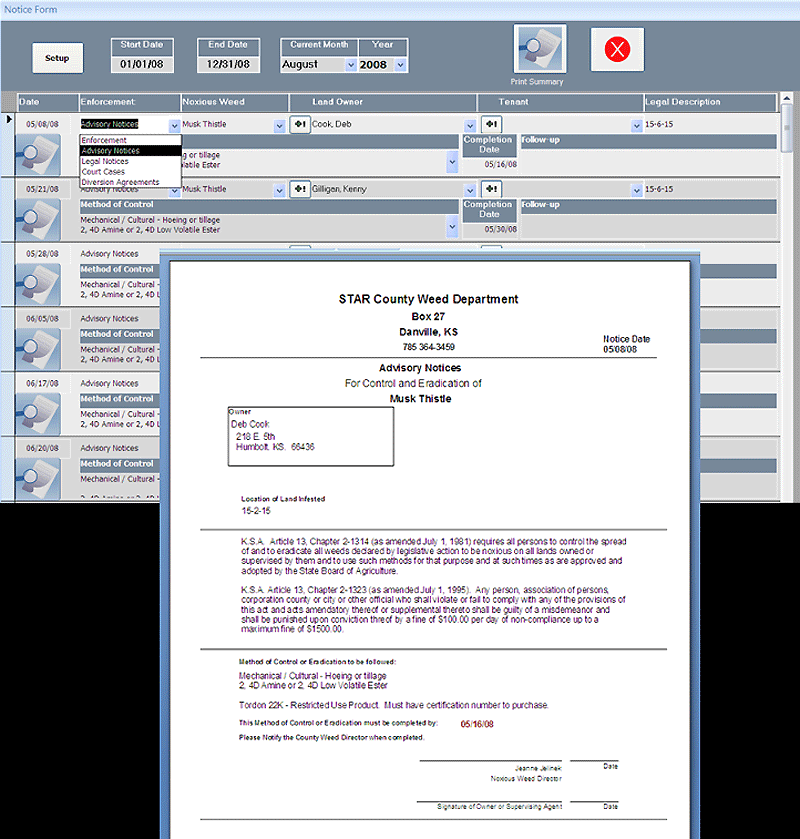Click Cook, Deb land owner name

[331, 124]
